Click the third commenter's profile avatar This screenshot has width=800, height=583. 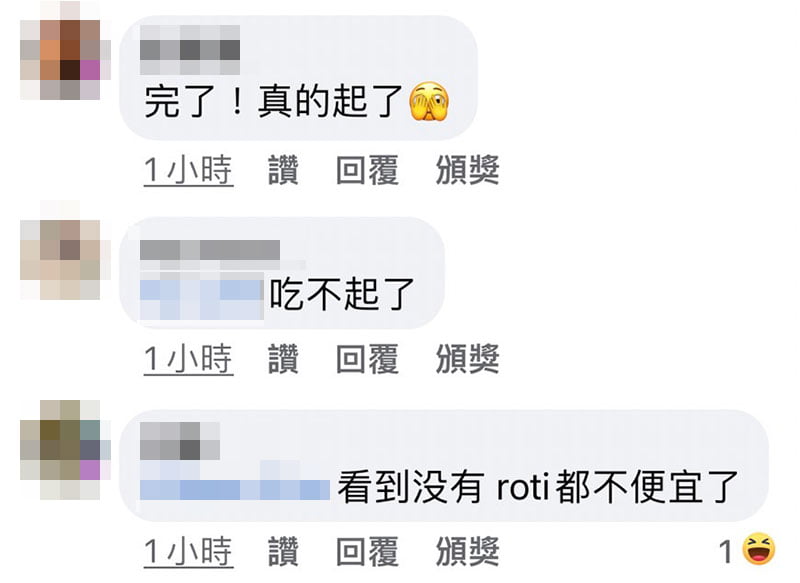click(x=65, y=450)
